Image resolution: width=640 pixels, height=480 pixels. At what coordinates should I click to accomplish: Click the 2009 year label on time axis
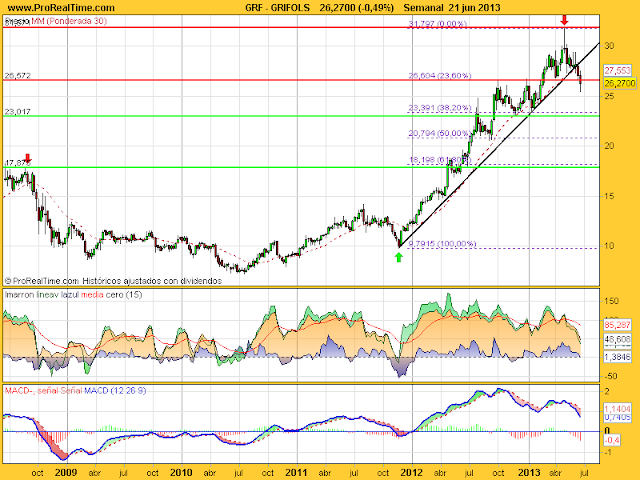(x=66, y=473)
